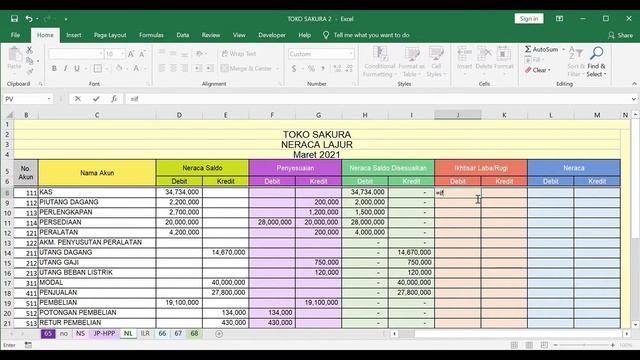Image resolution: width=640 pixels, height=360 pixels.
Task: Cancel formula entry with X icon
Action: (x=78, y=99)
